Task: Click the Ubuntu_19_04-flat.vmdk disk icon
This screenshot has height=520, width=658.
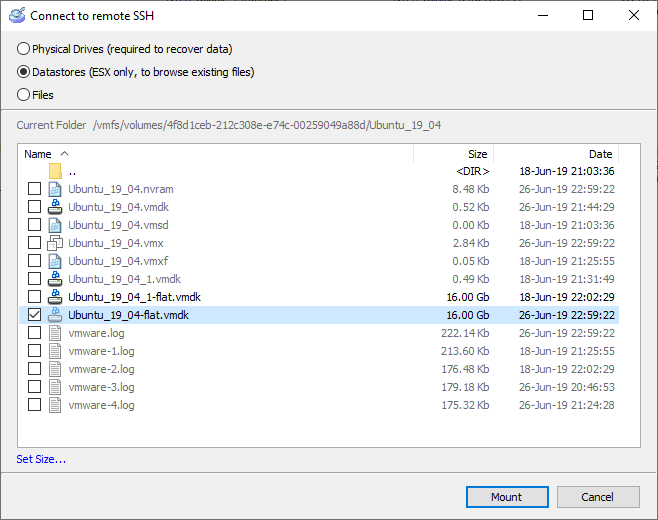Action: point(55,315)
